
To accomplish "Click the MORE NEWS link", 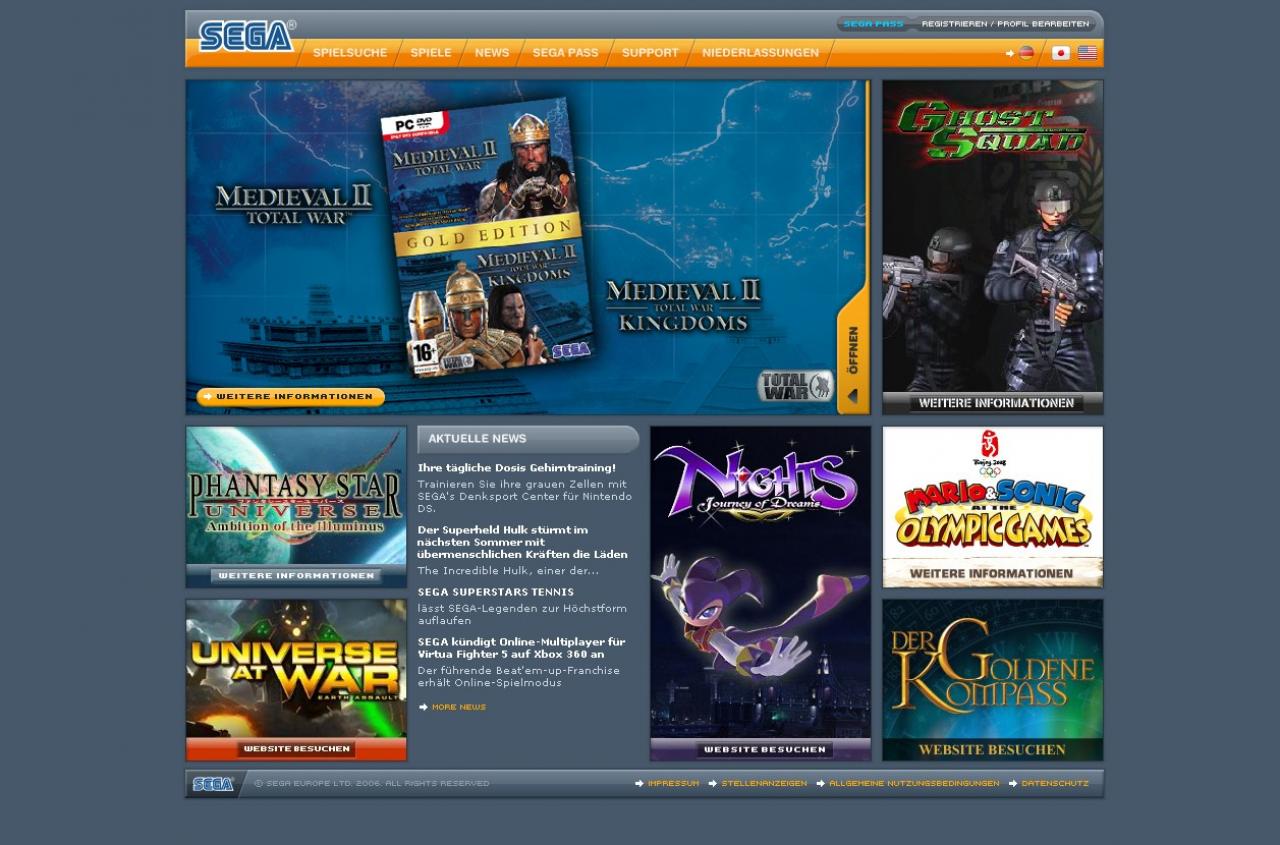I will tap(452, 707).
